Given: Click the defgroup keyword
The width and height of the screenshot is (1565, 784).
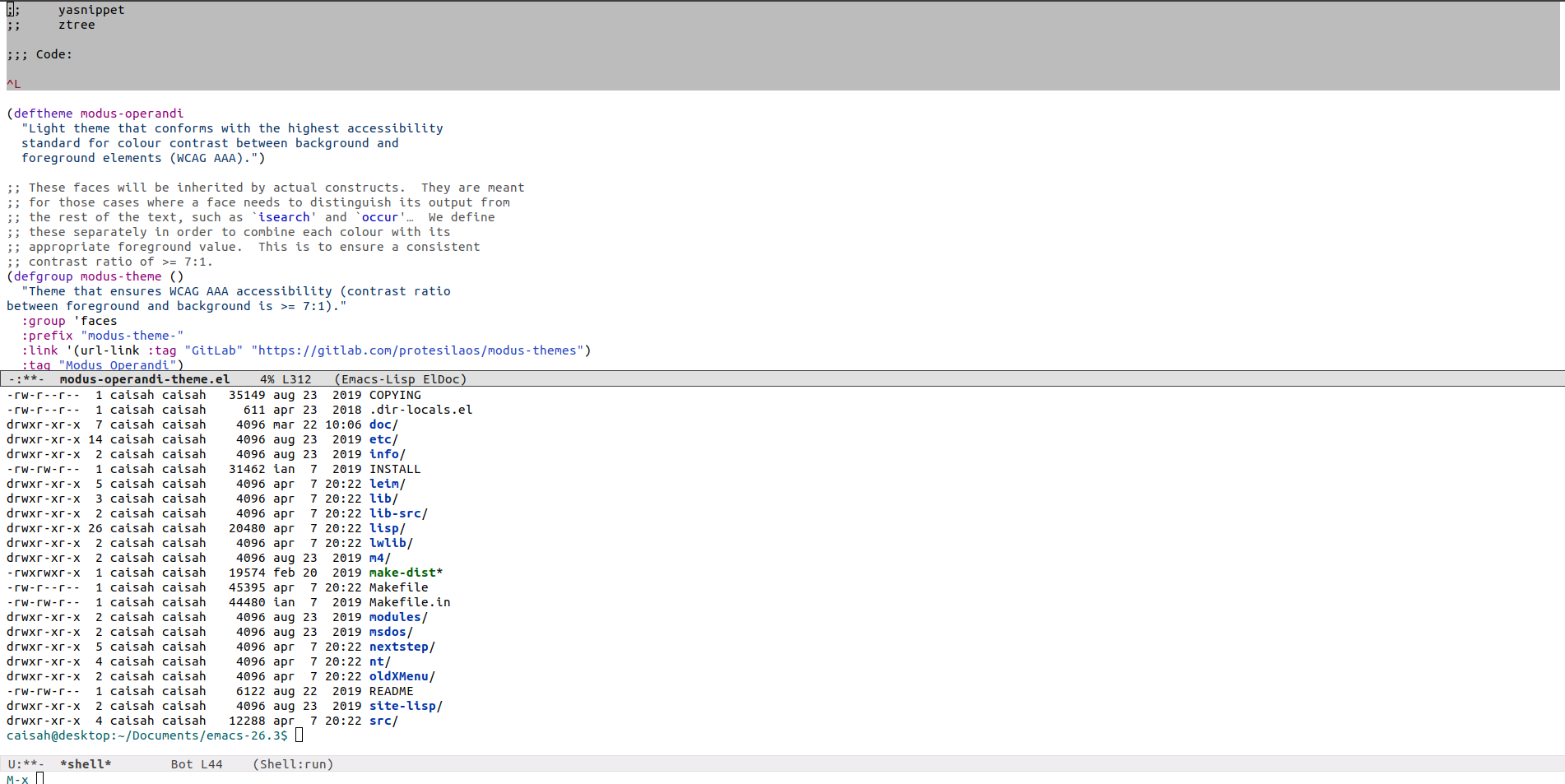Looking at the screenshot, I should (43, 276).
